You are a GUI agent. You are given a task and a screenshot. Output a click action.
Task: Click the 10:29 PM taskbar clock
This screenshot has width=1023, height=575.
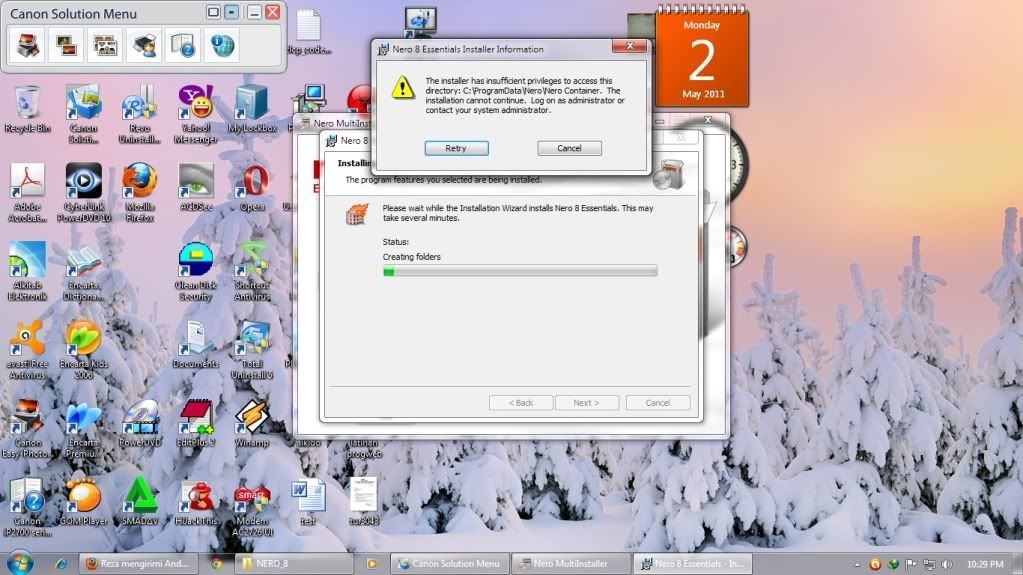coord(985,564)
